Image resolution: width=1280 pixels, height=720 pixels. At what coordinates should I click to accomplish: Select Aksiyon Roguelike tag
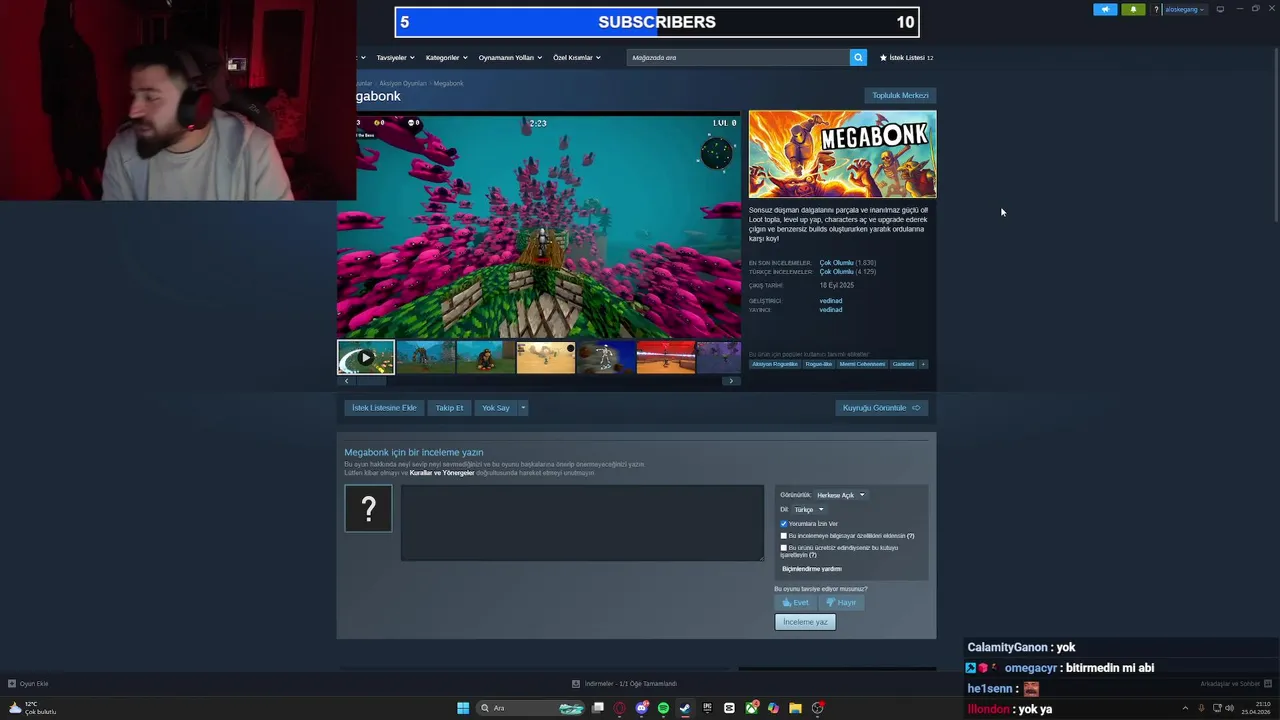coord(775,364)
